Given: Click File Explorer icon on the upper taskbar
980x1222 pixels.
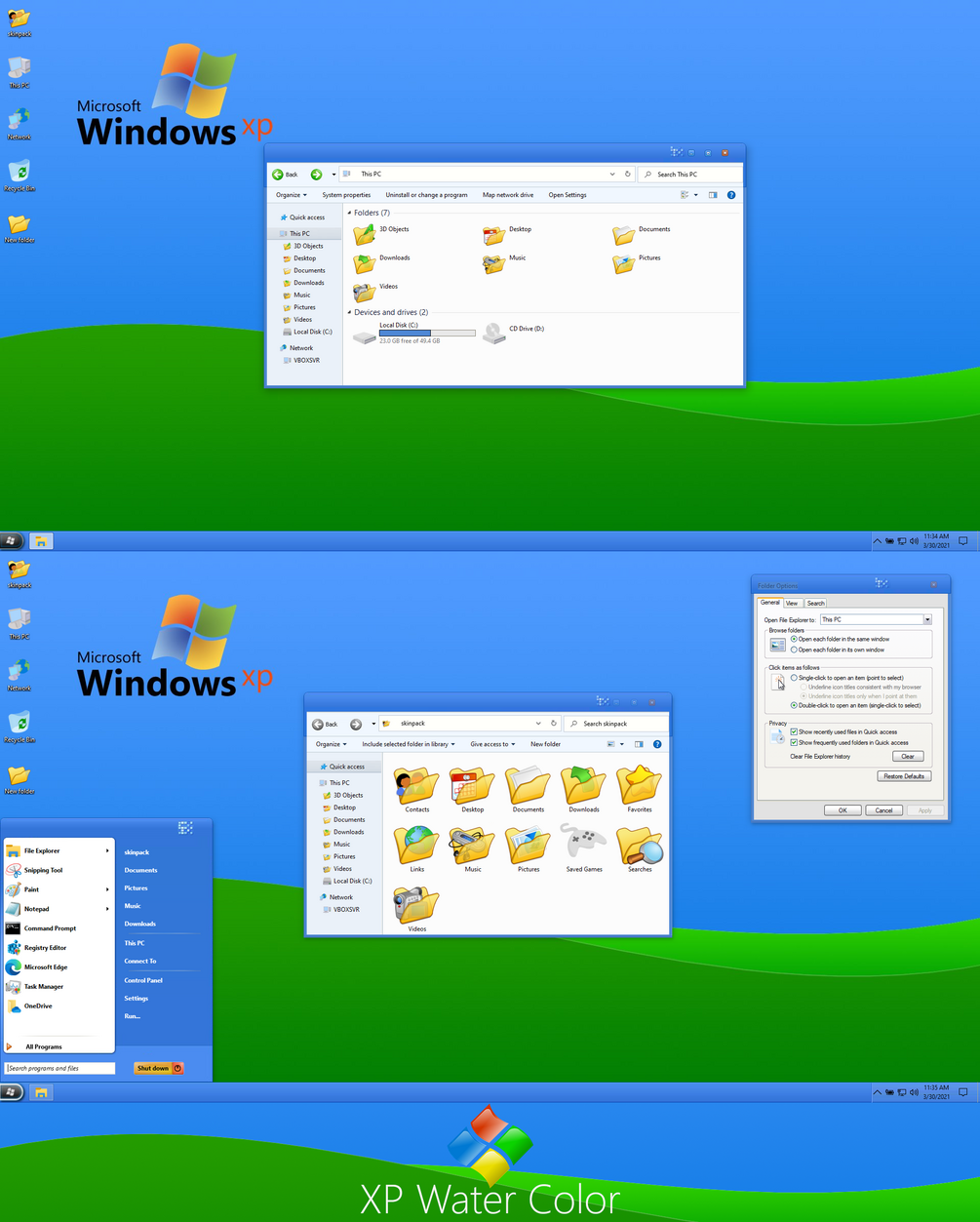Looking at the screenshot, I should [x=41, y=541].
